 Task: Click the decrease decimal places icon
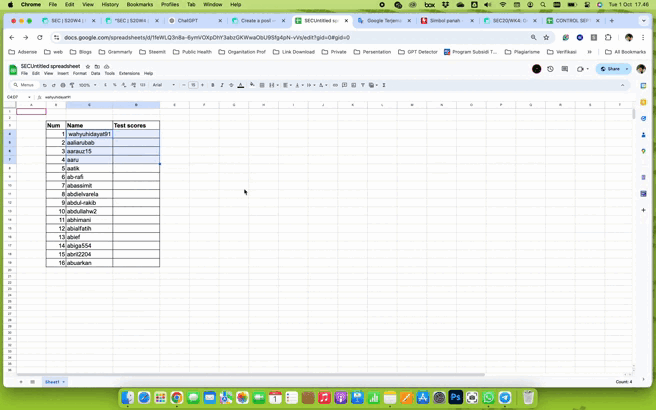(x=124, y=85)
